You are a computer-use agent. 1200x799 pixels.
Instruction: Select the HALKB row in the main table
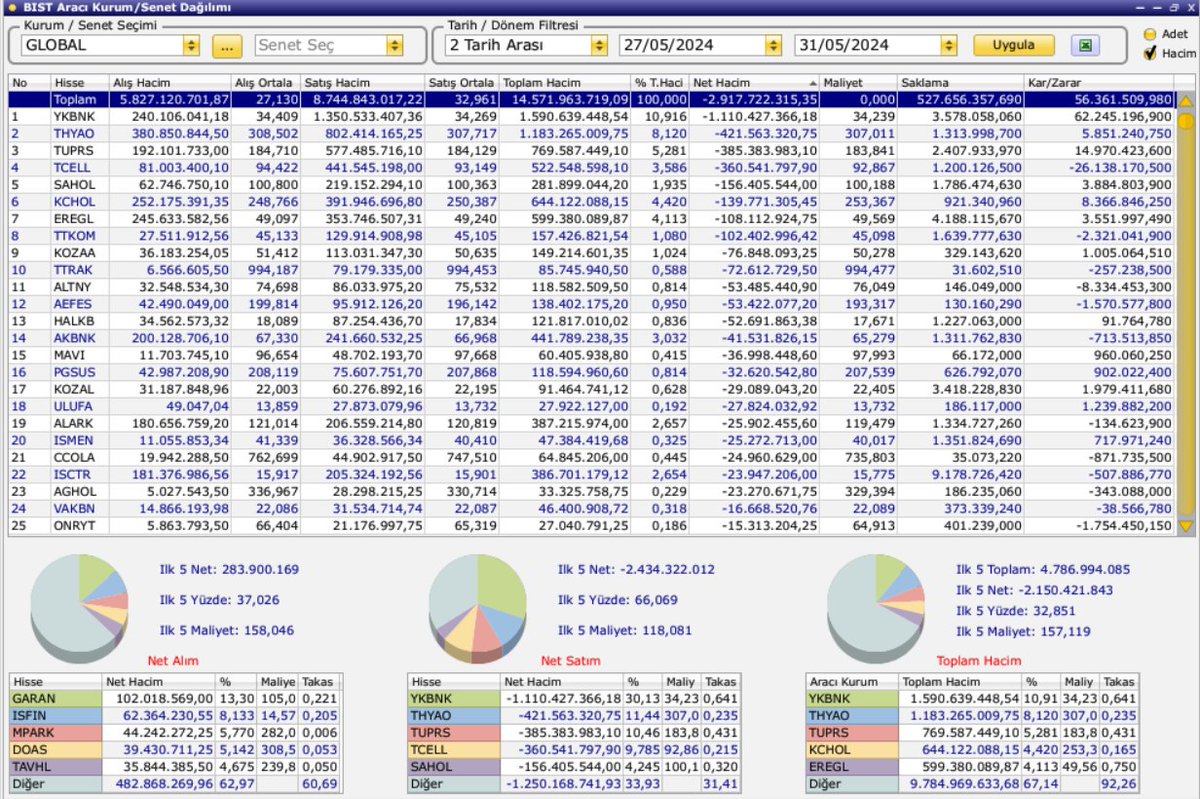click(591, 321)
